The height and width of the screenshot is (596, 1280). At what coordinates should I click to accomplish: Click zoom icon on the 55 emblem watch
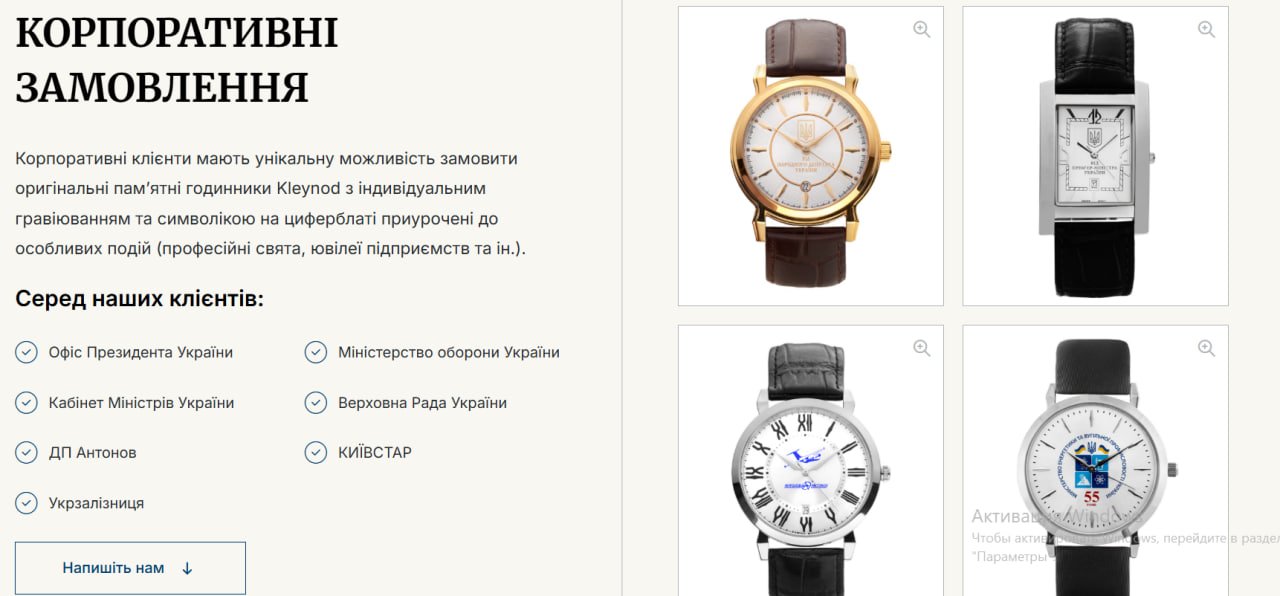(x=1207, y=348)
